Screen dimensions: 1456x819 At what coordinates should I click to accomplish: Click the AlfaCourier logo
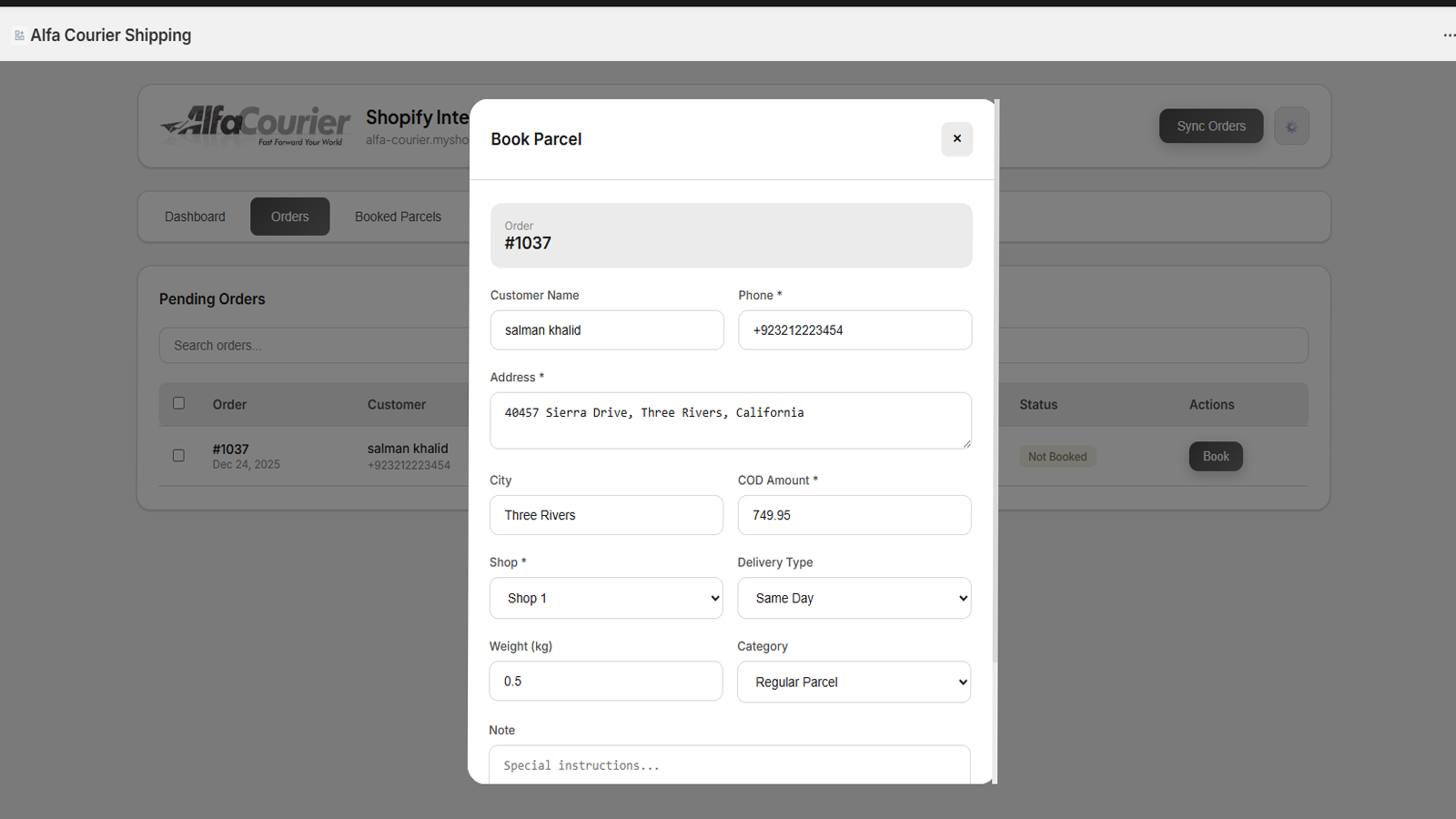pyautogui.click(x=257, y=125)
